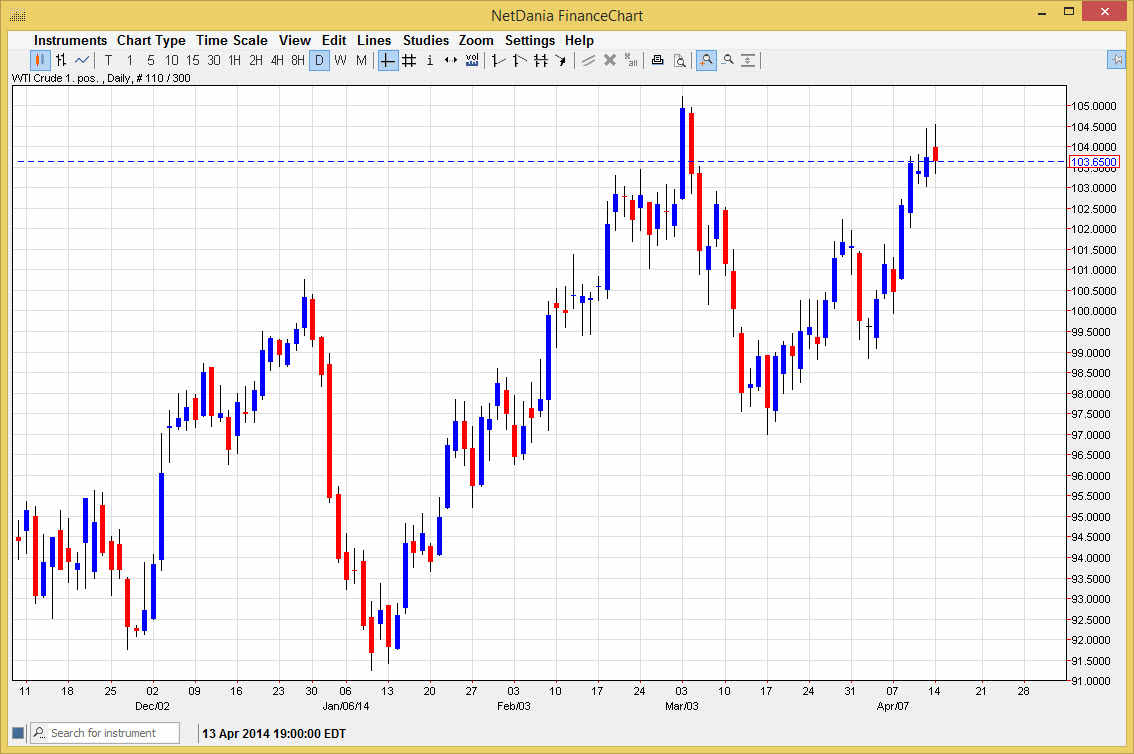This screenshot has width=1134, height=754.
Task: Select the arrow line drawing tool
Action: (561, 61)
